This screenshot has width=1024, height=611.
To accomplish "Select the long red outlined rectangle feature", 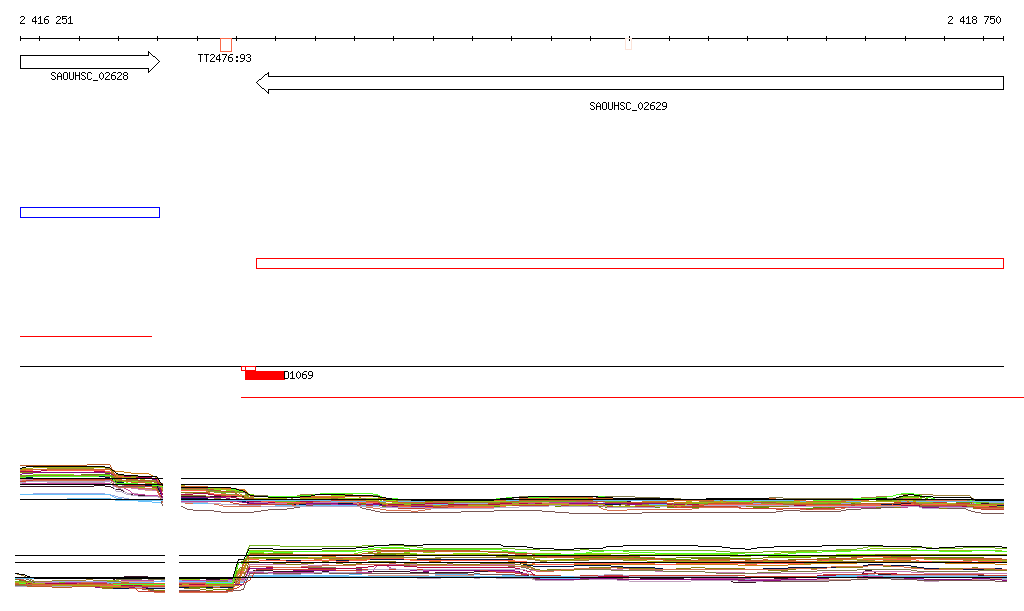I will click(629, 263).
